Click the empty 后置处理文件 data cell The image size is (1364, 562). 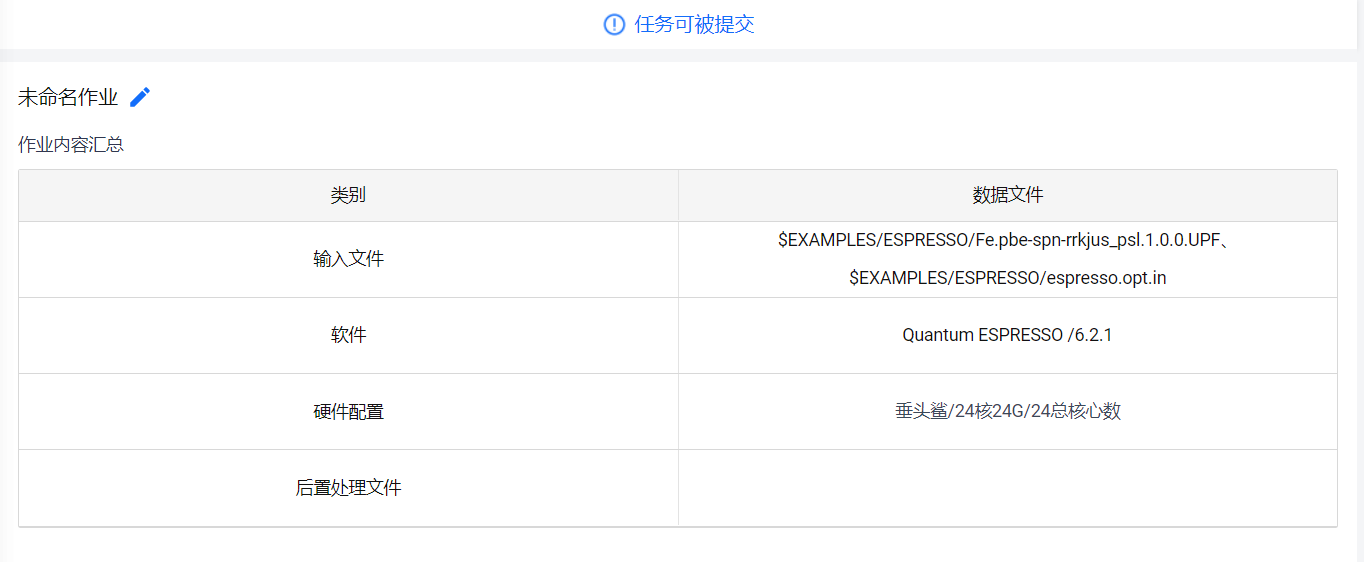(x=1008, y=487)
